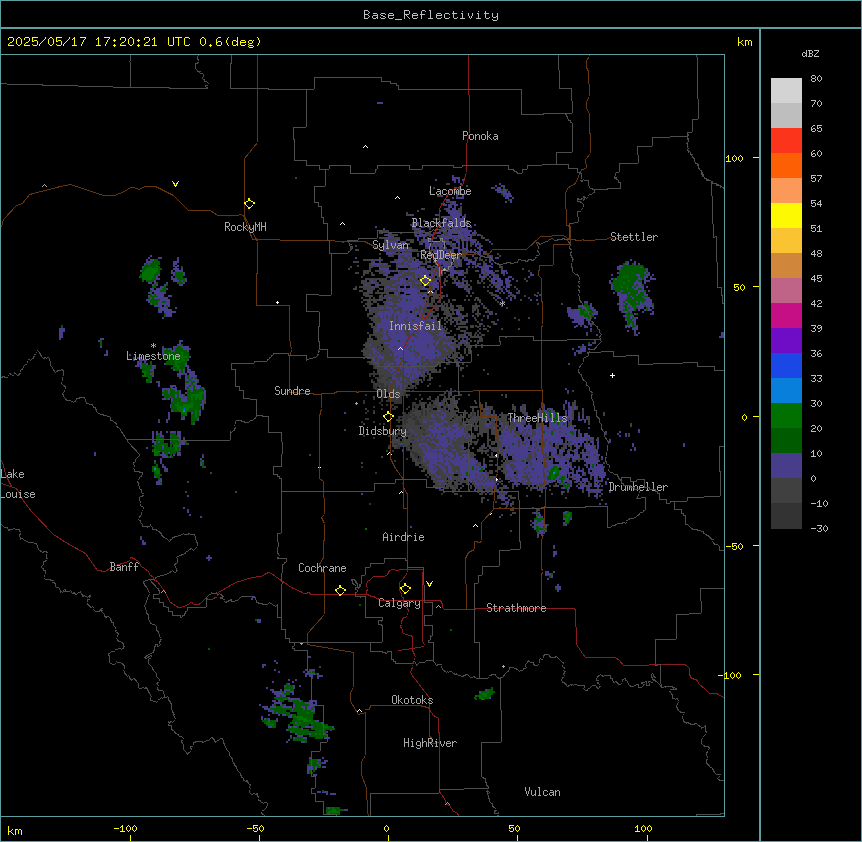Click the Blackfalds city label

(441, 223)
